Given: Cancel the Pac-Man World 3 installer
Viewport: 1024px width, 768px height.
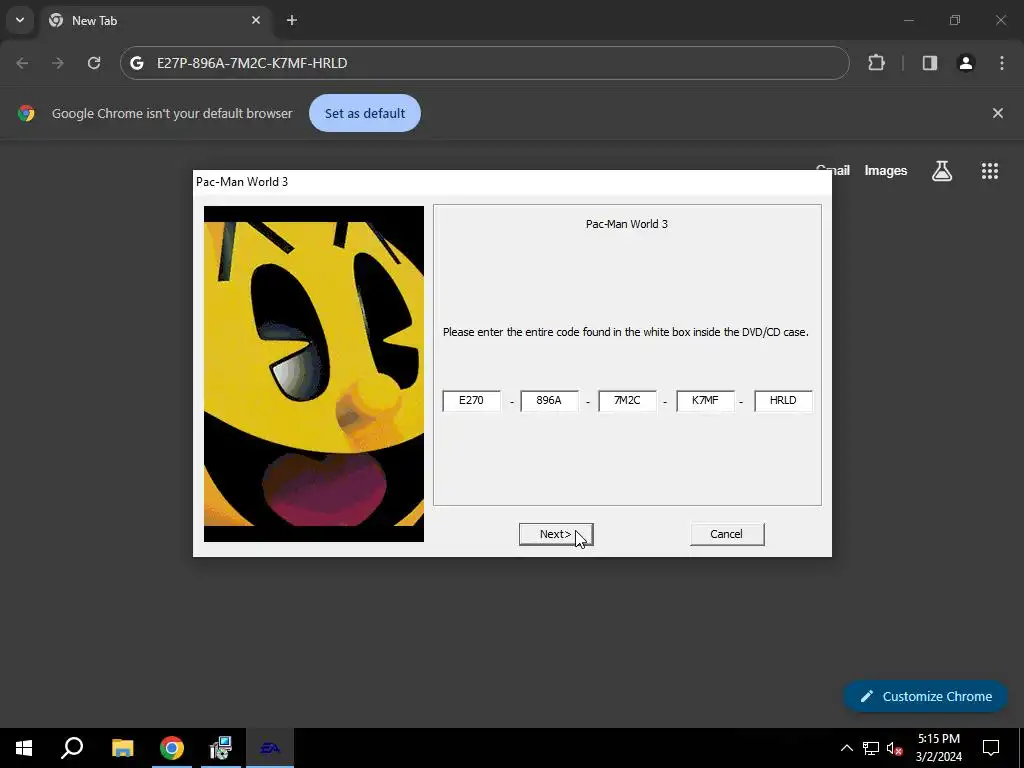Looking at the screenshot, I should click(727, 534).
